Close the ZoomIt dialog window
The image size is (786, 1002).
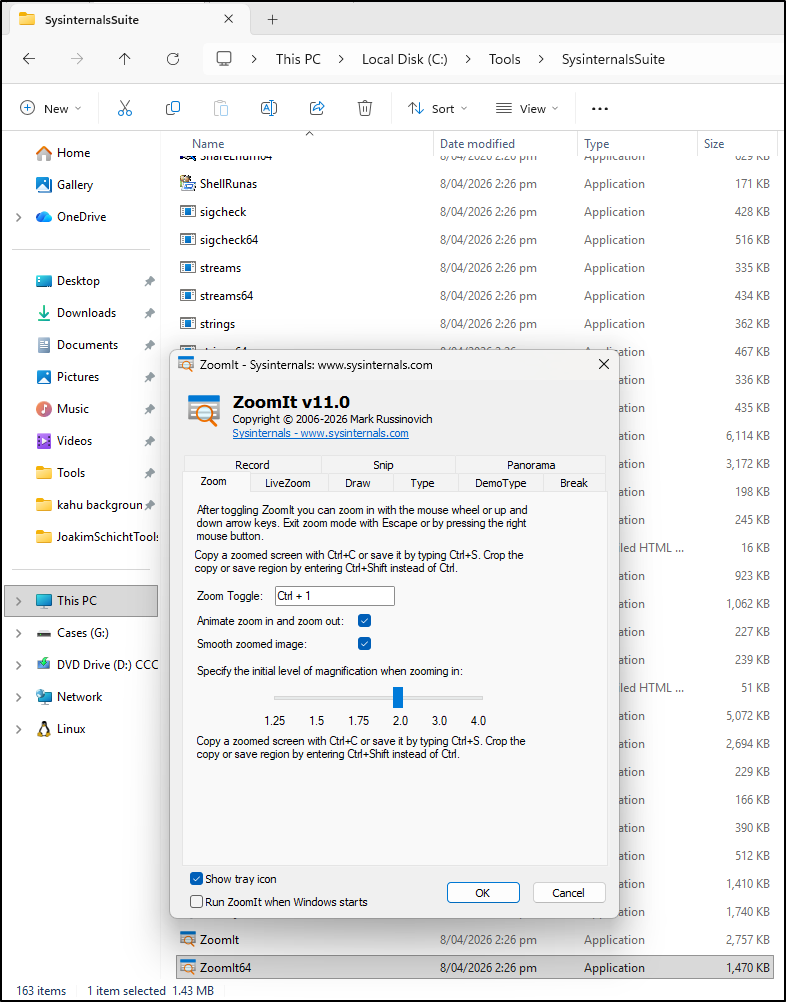pos(603,365)
